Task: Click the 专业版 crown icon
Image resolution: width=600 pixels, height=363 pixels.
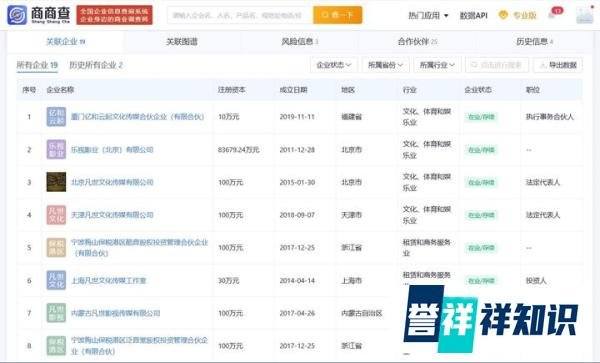Action: pos(503,15)
